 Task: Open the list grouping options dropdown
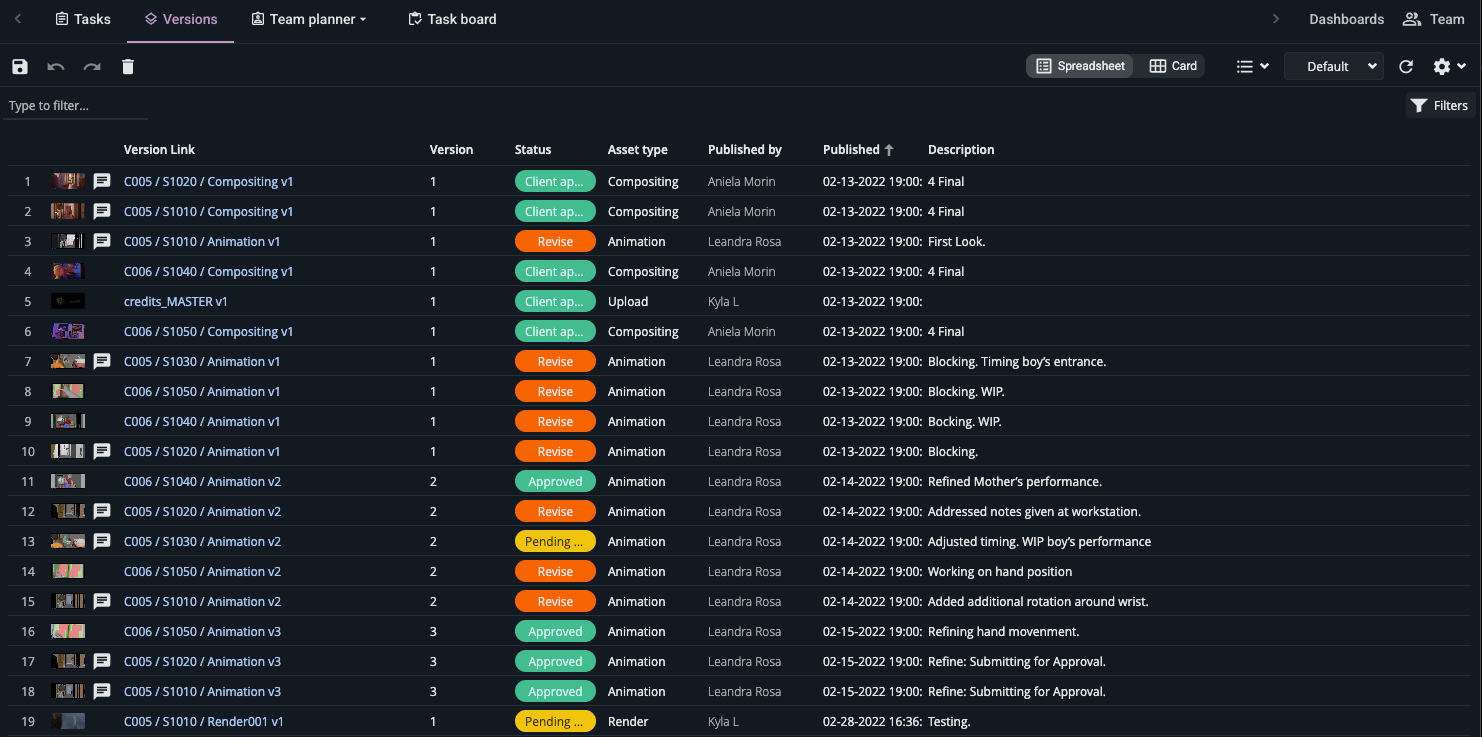point(1252,67)
